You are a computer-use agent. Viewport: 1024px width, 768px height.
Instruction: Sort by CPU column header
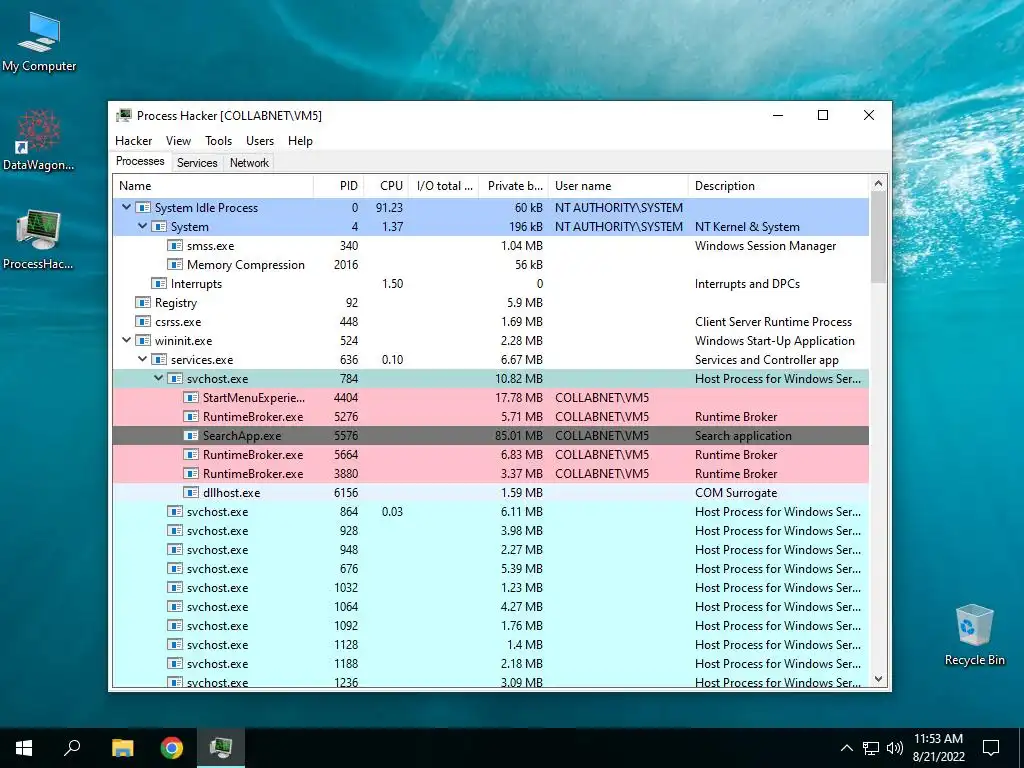coord(386,185)
